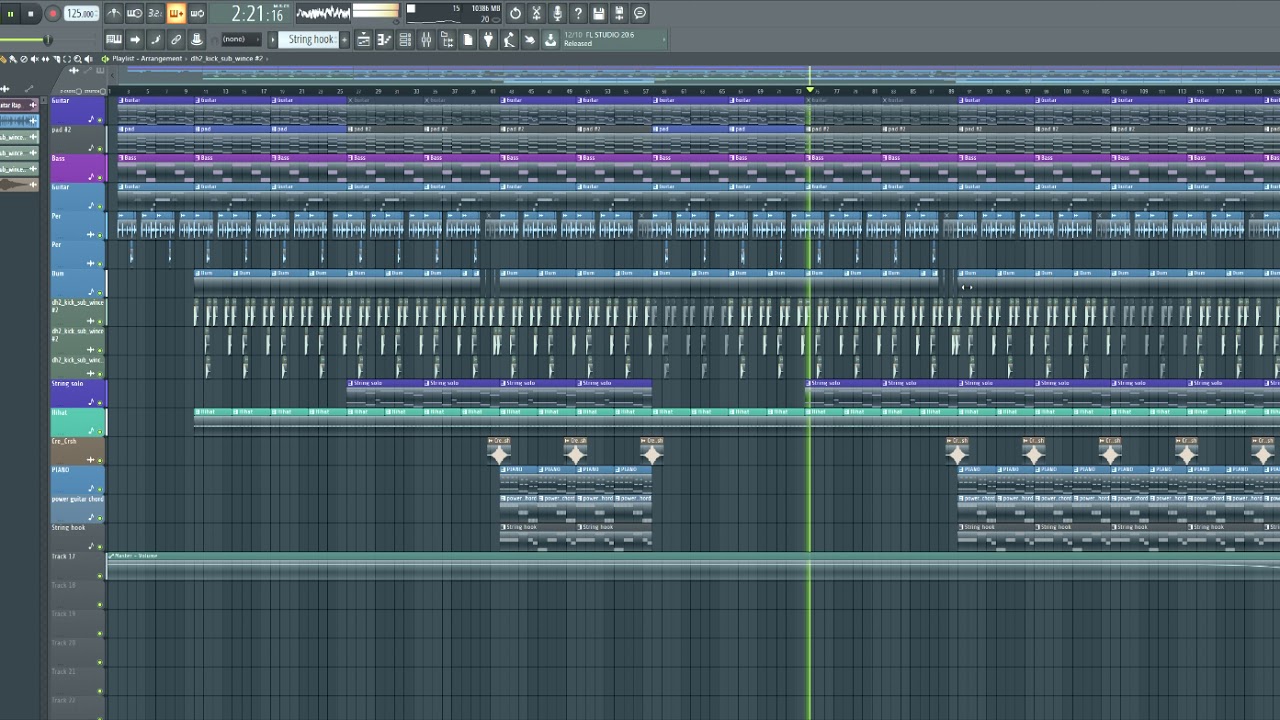The width and height of the screenshot is (1280, 720).
Task: Click the project page file icon
Action: [467, 39]
